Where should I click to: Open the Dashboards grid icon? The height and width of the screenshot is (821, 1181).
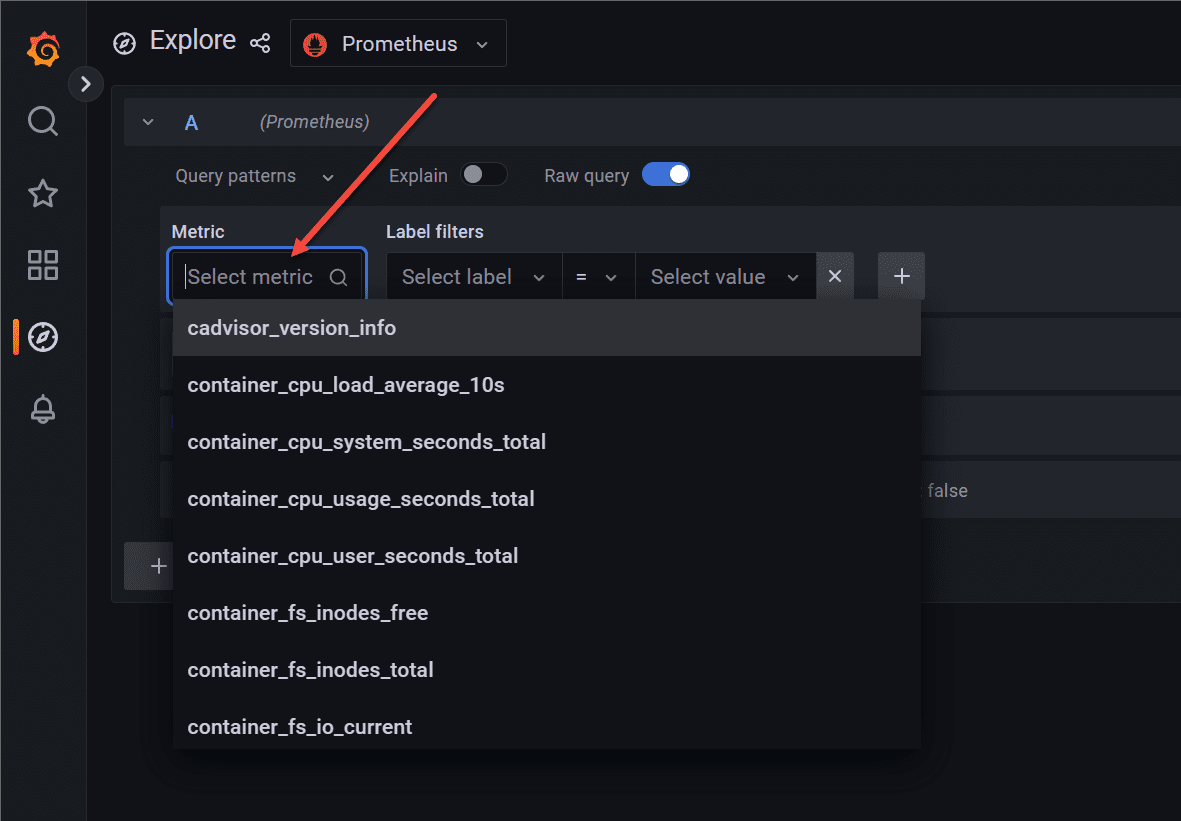point(43,265)
